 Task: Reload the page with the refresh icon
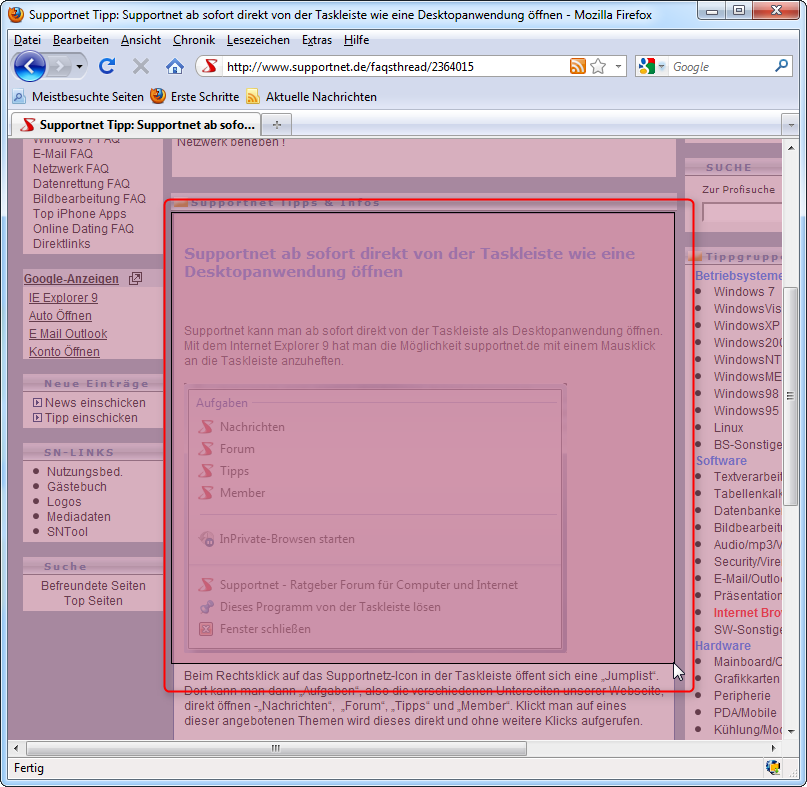click(107, 66)
